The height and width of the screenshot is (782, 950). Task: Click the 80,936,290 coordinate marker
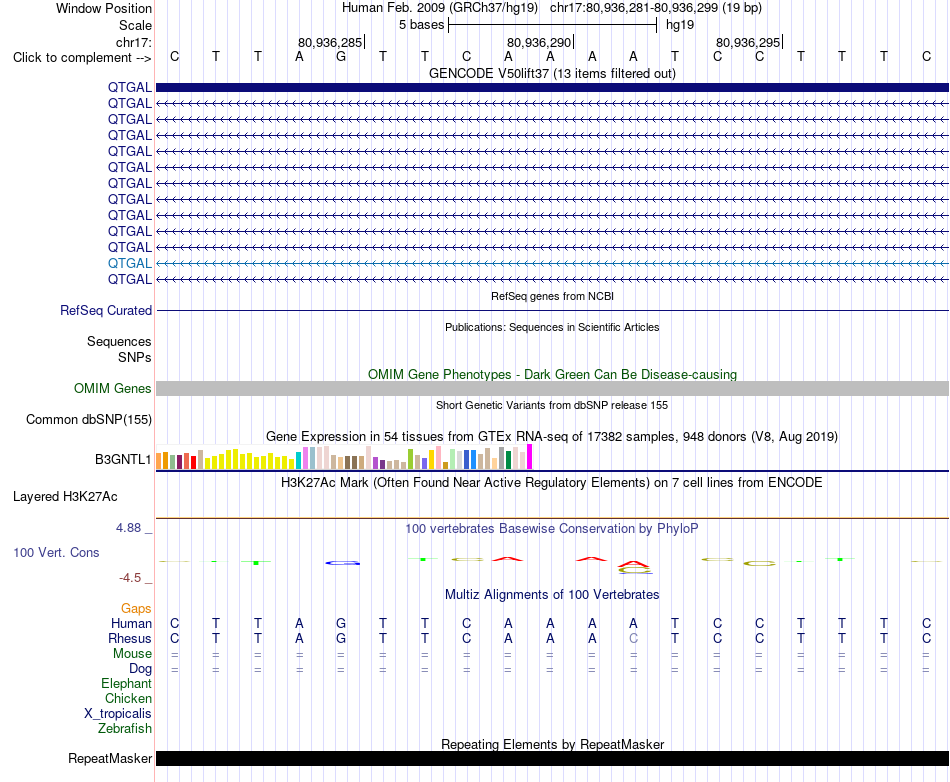coord(539,42)
